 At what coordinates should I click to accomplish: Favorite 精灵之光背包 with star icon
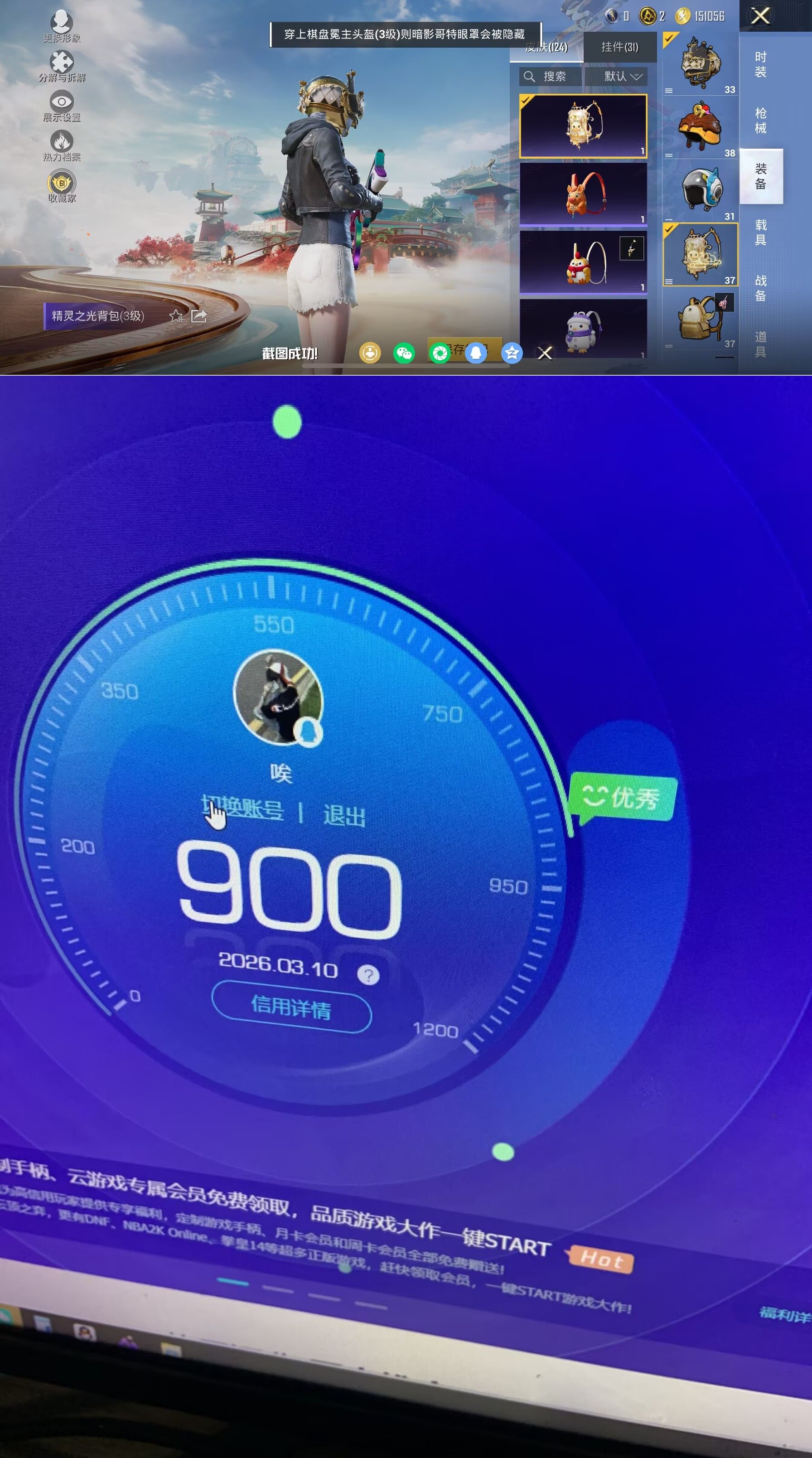(176, 316)
